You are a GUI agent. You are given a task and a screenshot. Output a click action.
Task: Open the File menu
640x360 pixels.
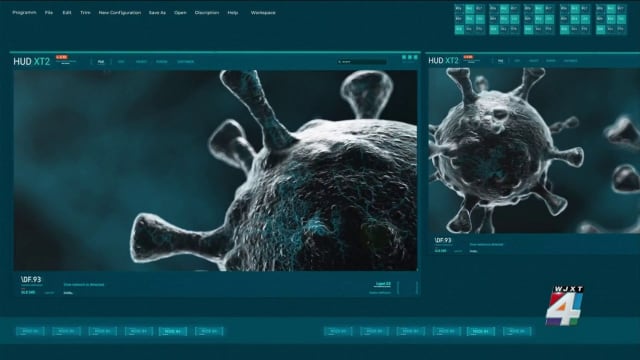click(49, 13)
